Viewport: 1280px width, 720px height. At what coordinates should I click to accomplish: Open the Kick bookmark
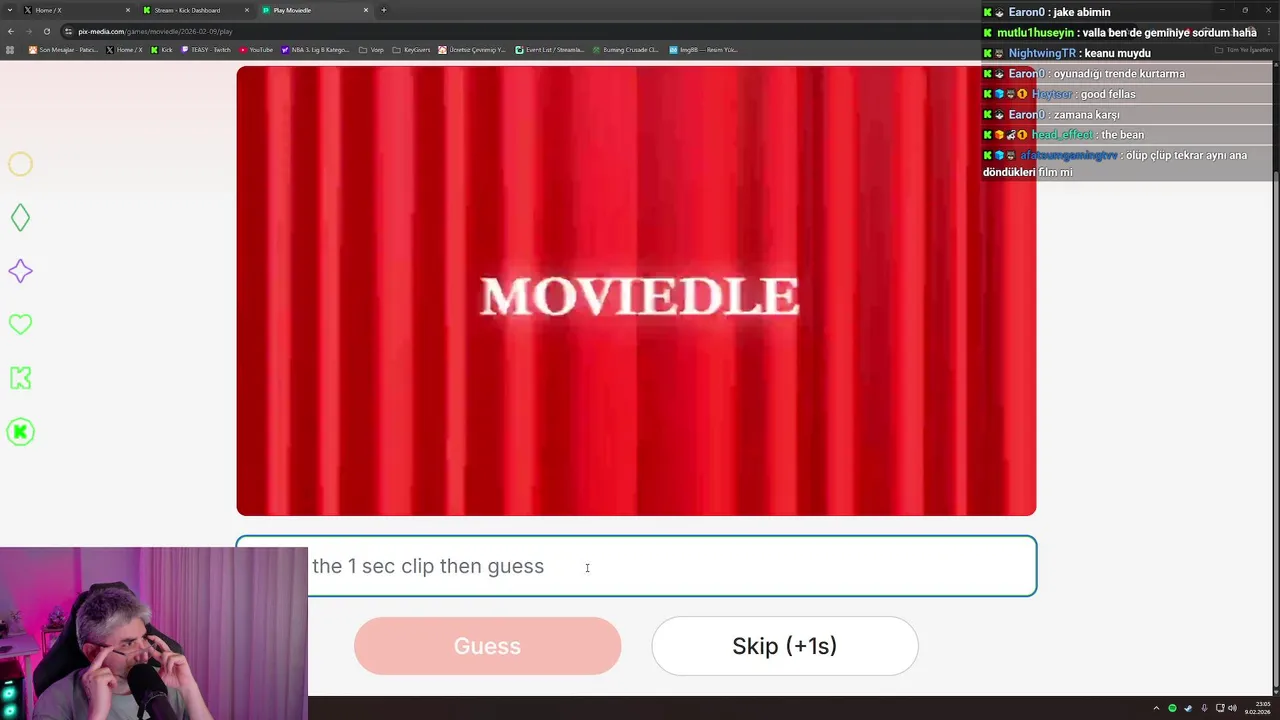point(162,49)
